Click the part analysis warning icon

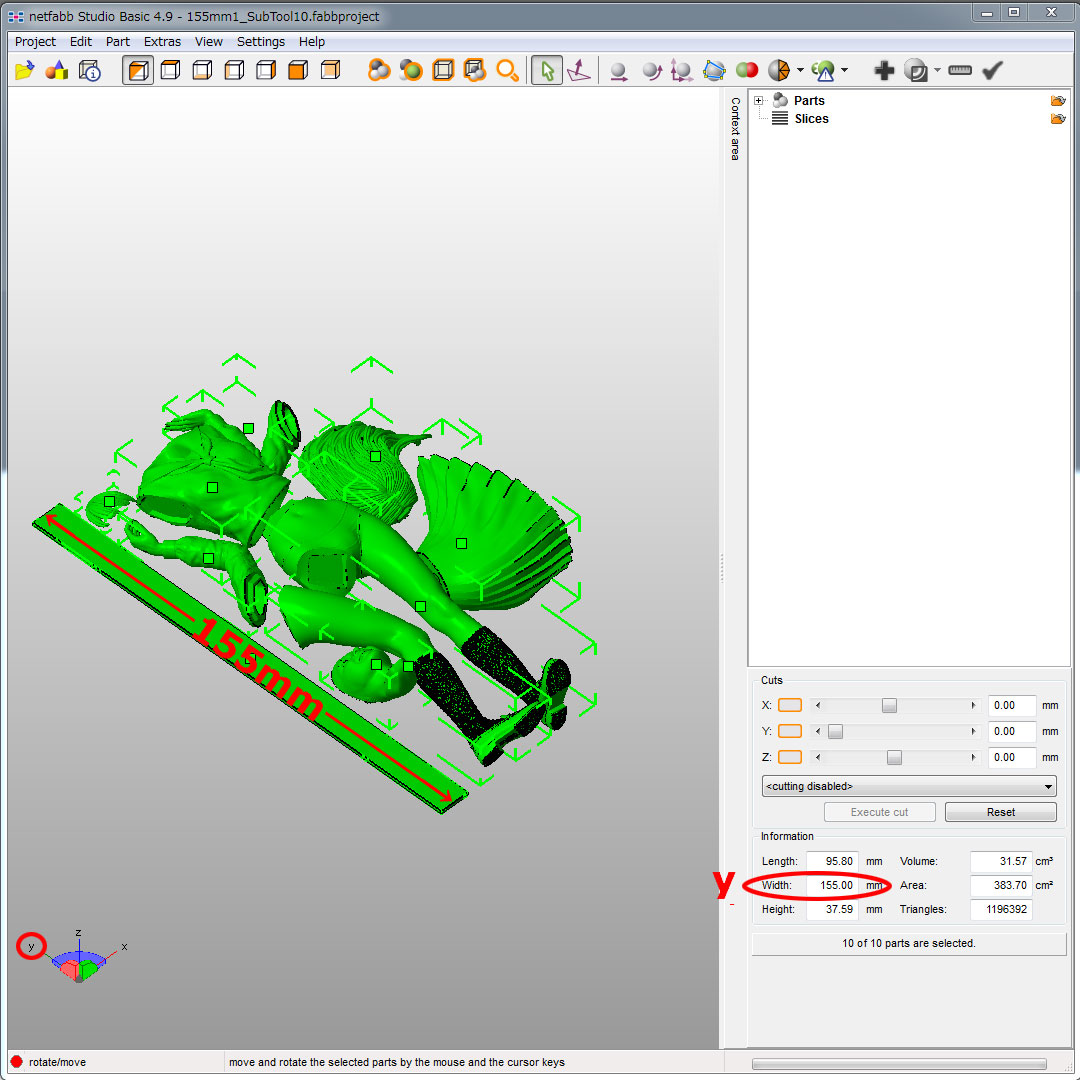(x=823, y=70)
